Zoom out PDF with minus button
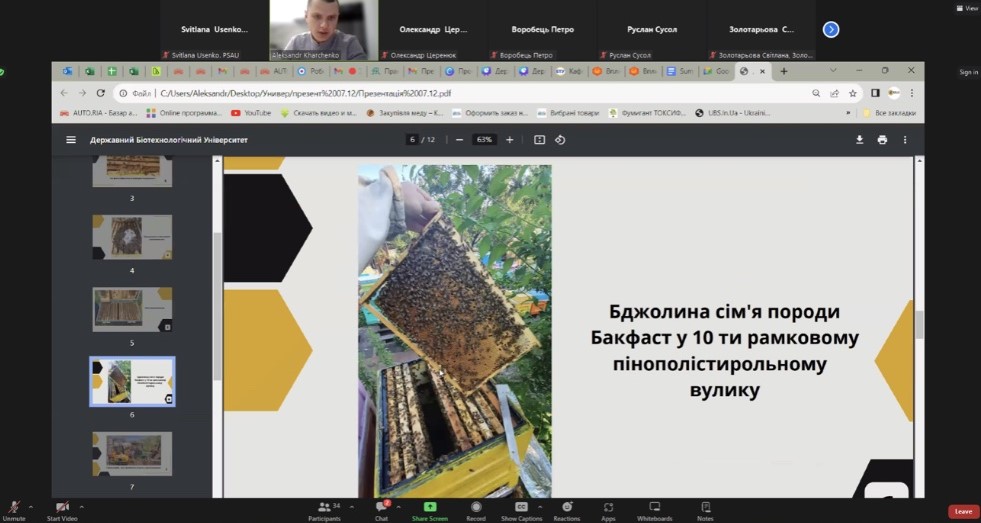Screen dimensions: 981x523 459,140
